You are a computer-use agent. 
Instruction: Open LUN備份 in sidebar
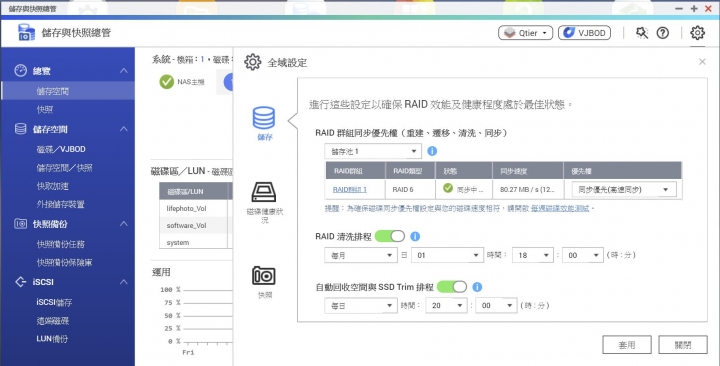click(51, 339)
